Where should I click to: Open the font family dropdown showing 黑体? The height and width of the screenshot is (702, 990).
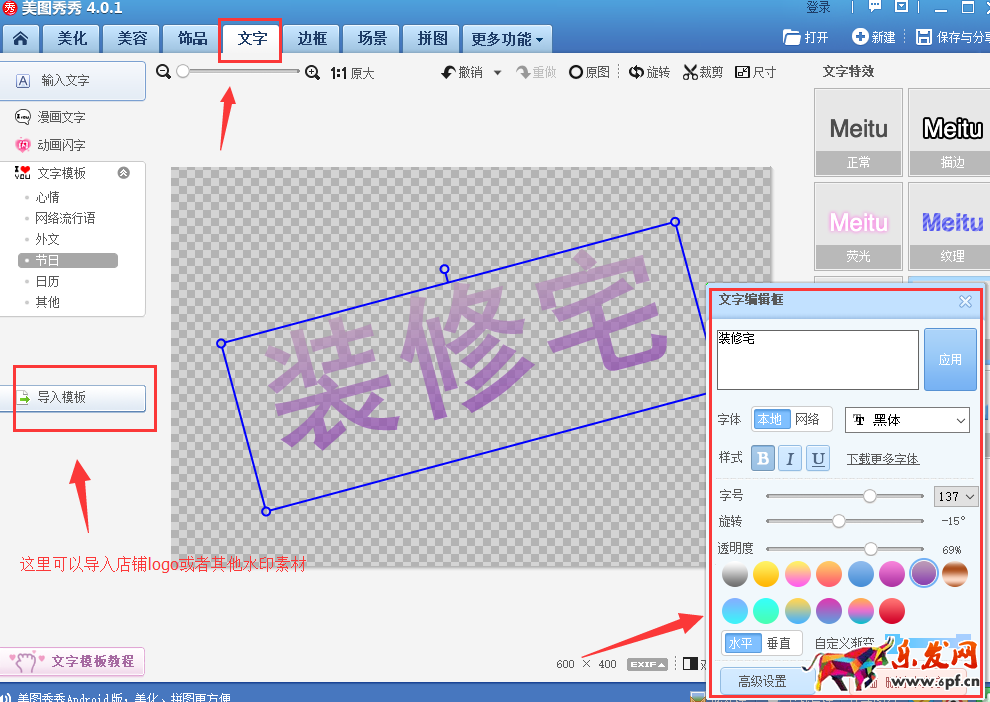coord(906,420)
